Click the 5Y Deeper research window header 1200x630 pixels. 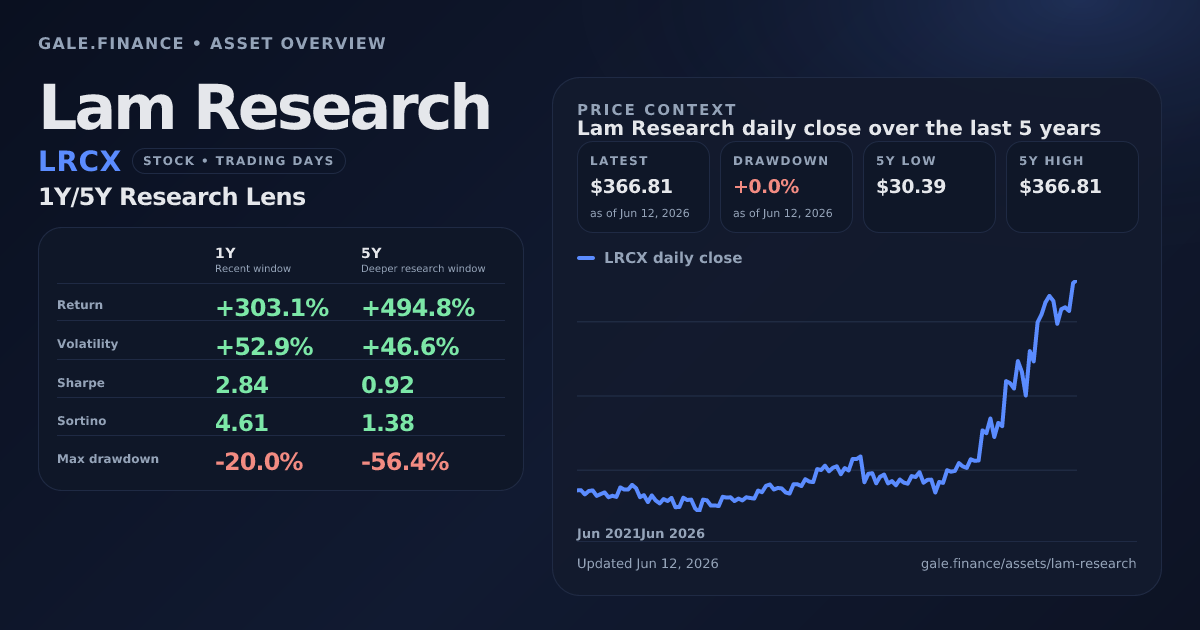click(x=423, y=260)
